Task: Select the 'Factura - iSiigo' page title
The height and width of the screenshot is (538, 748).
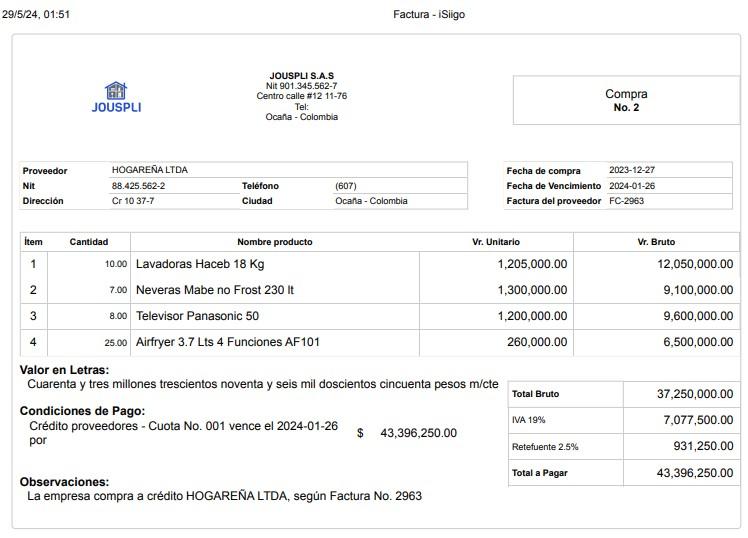Action: 429,14
